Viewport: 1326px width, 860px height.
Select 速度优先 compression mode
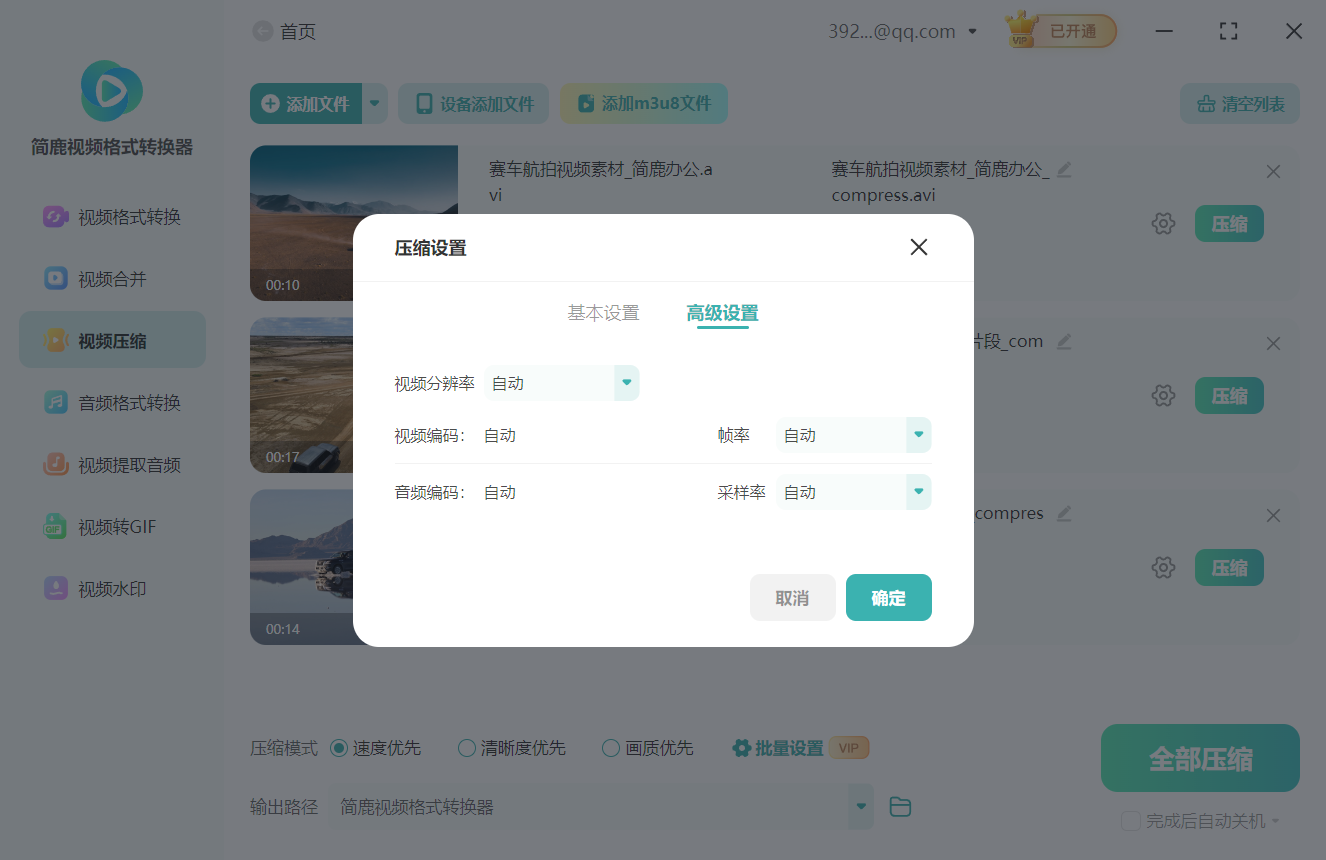(x=340, y=747)
